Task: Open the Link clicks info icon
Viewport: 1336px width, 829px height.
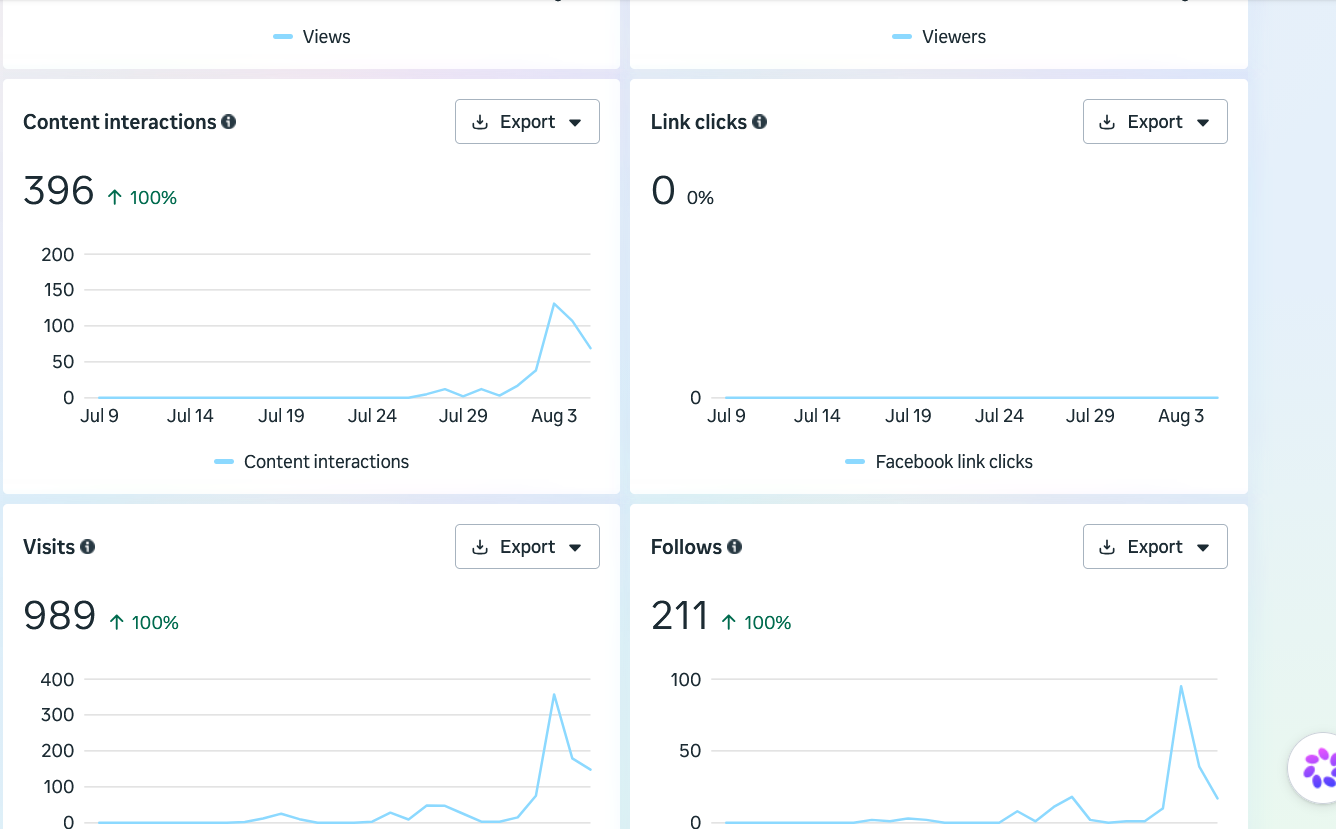Action: (760, 122)
